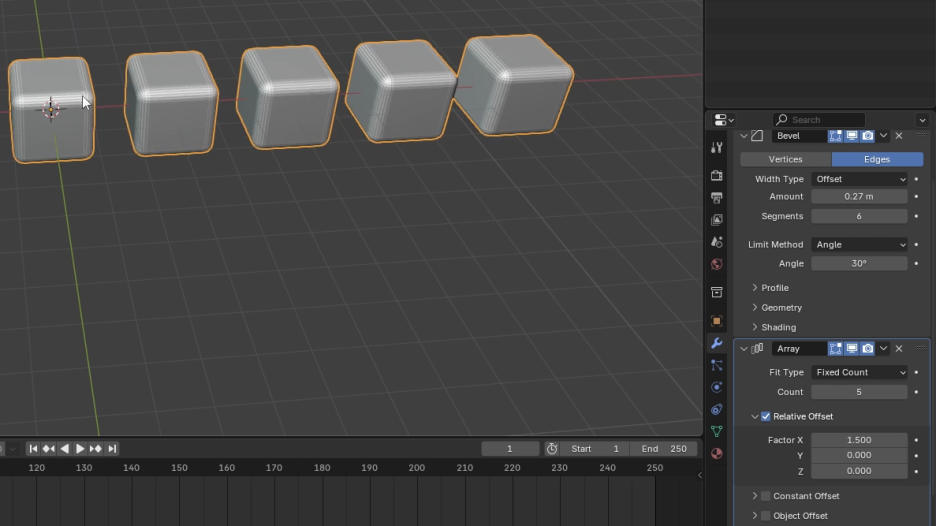Play the animation forward
The image size is (936, 526).
coord(79,449)
